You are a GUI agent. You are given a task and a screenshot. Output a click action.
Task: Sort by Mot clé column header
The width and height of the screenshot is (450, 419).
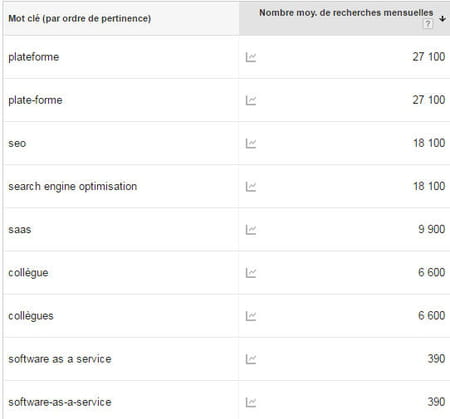click(80, 18)
